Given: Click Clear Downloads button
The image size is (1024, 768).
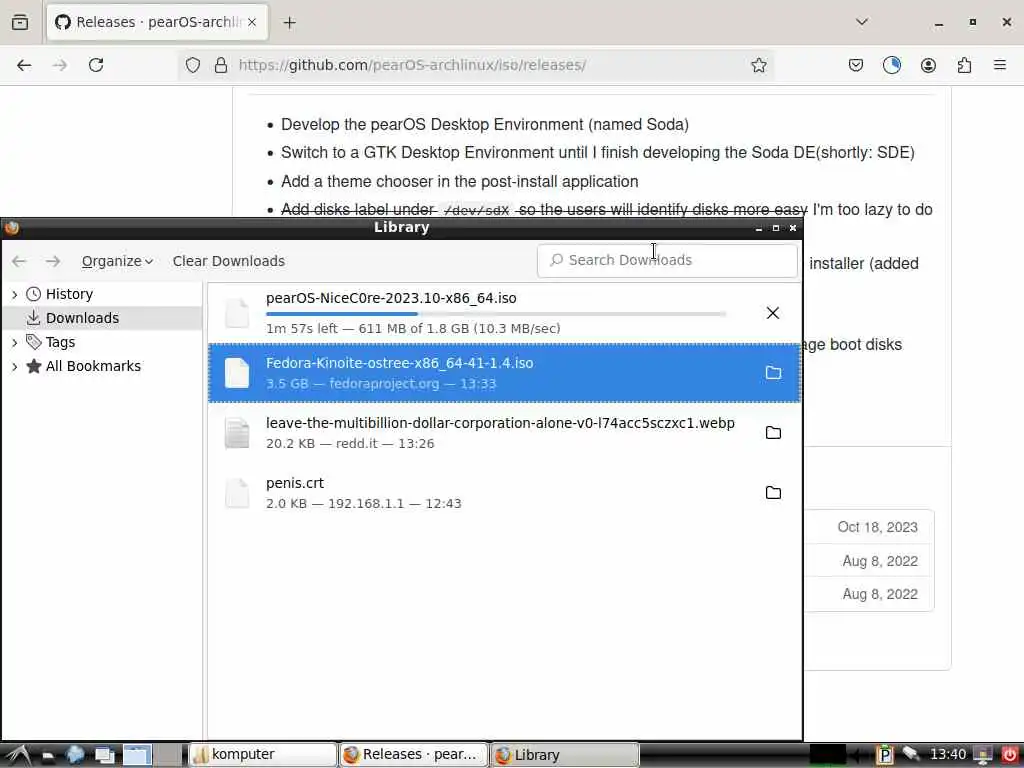Looking at the screenshot, I should click(229, 261).
